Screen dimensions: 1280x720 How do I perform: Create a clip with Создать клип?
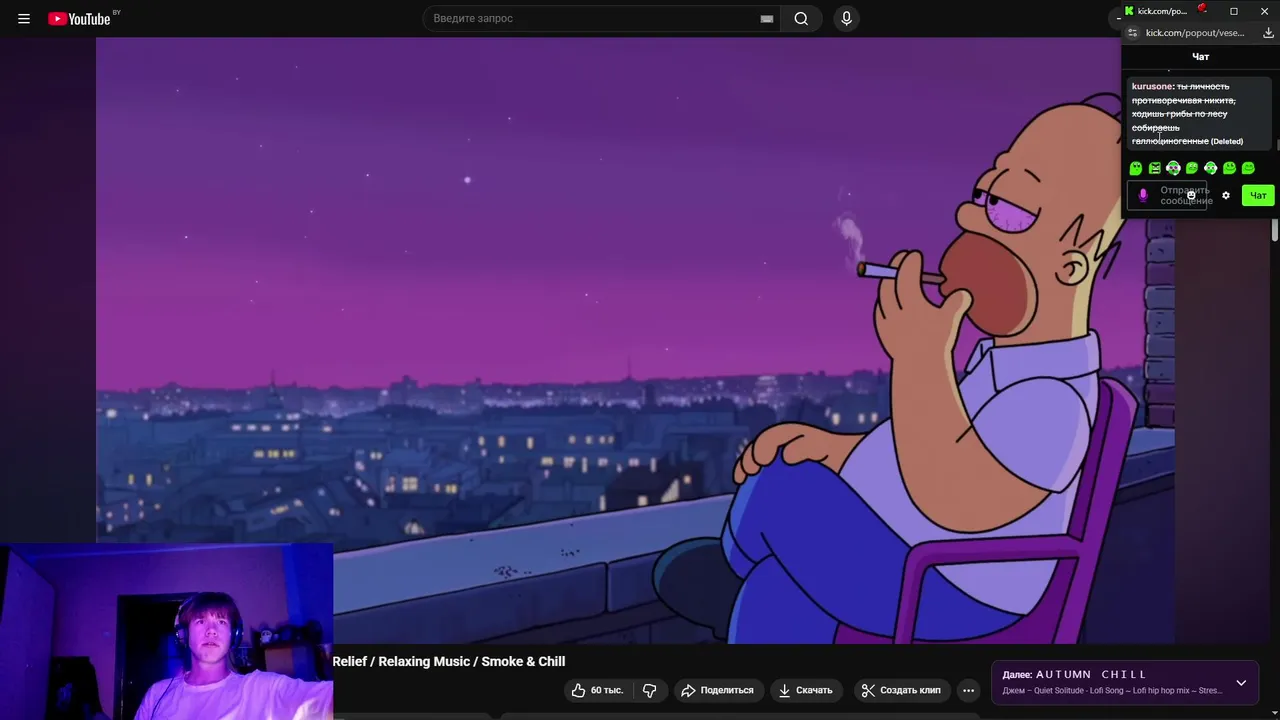click(x=901, y=690)
